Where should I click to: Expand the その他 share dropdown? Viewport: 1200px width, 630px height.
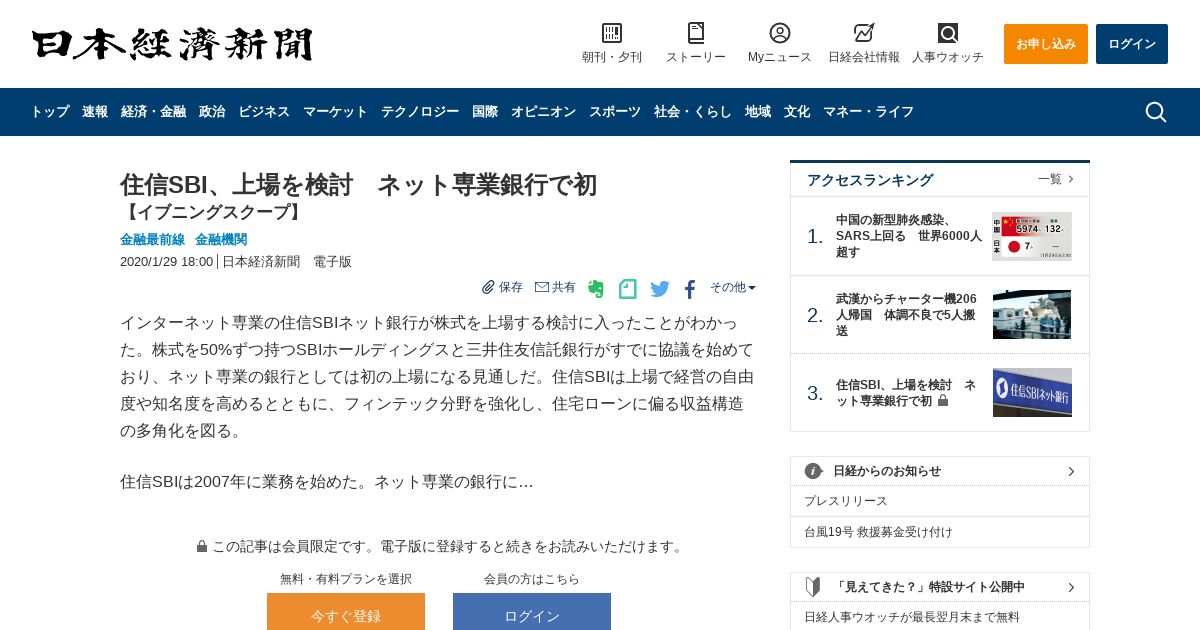point(733,287)
